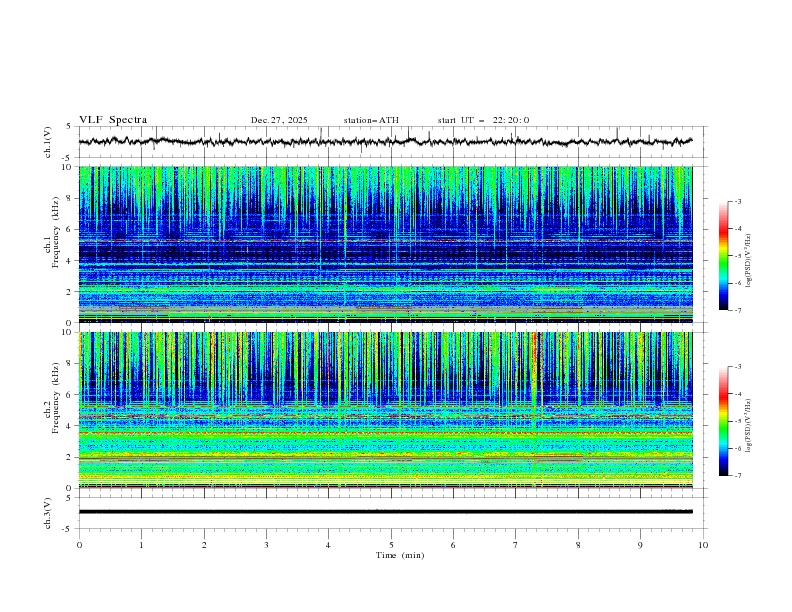Image resolution: width=792 pixels, height=612 pixels.
Task: Click time axis tick label '5'
Action: pos(391,545)
